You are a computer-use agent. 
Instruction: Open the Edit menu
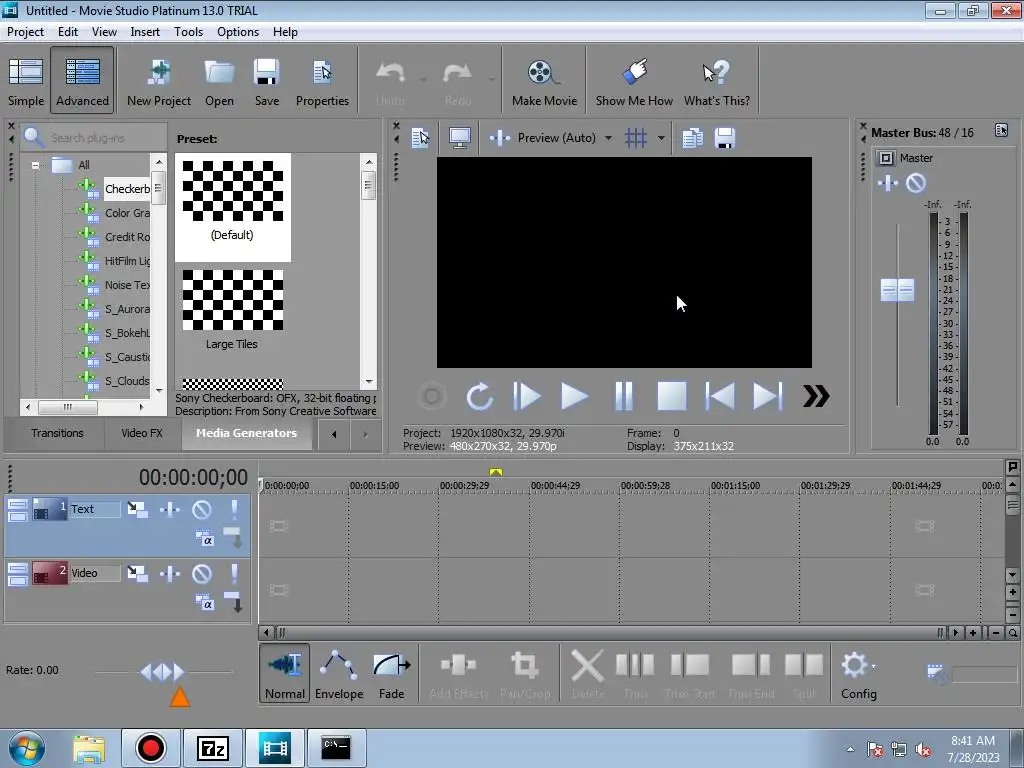(x=68, y=31)
